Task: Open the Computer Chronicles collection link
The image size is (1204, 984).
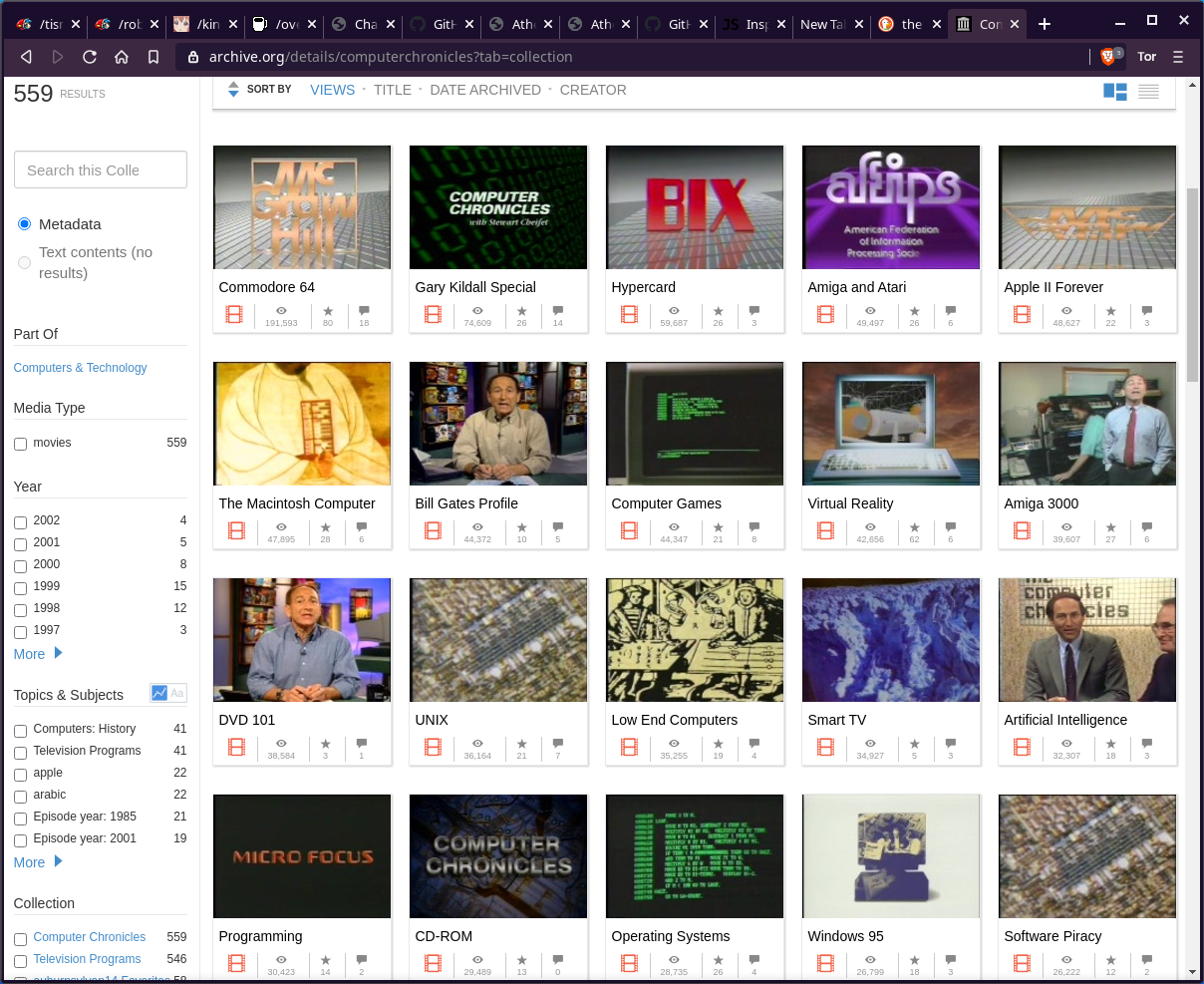Action: click(90, 937)
